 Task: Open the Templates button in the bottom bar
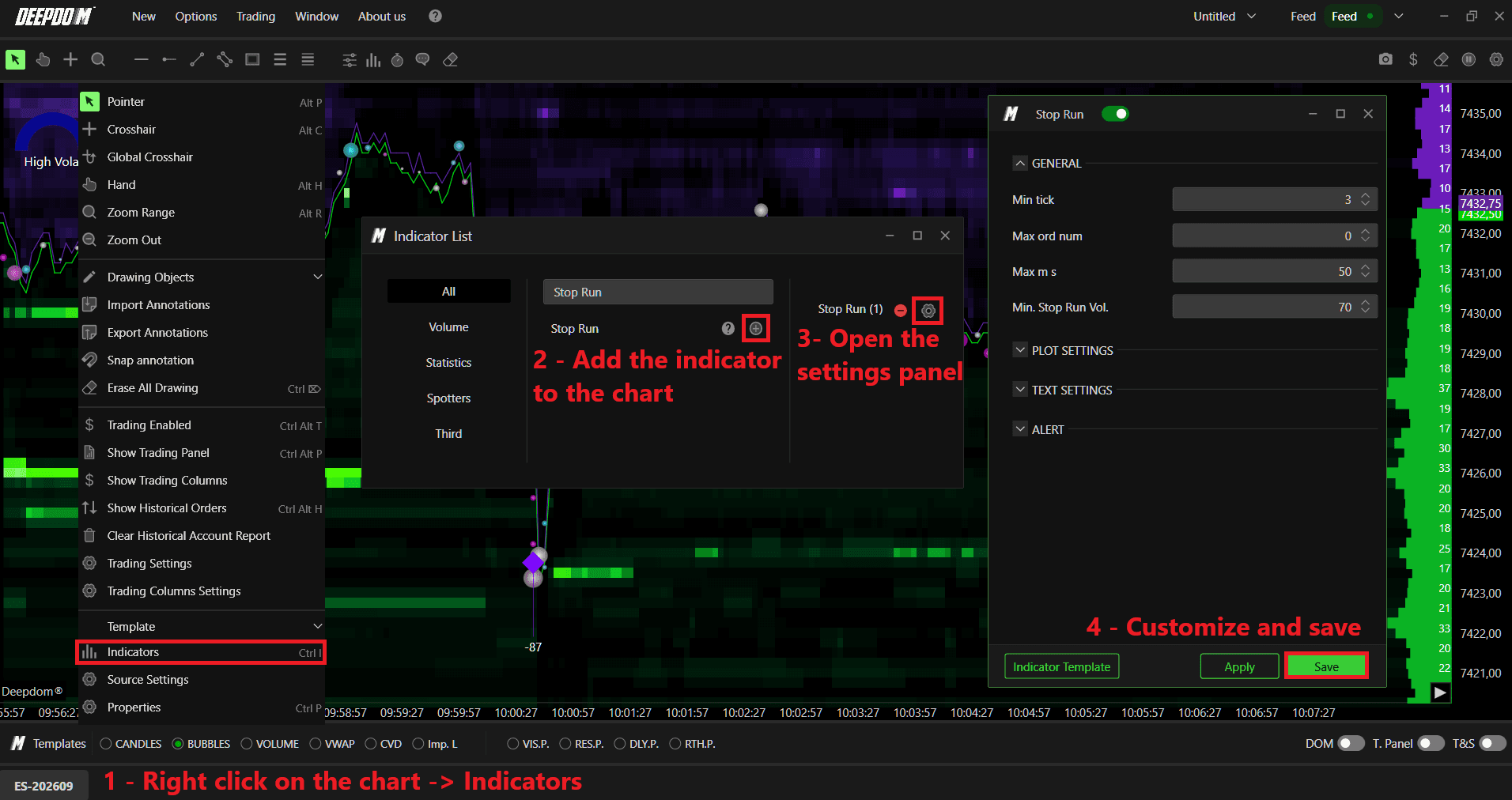point(49,744)
